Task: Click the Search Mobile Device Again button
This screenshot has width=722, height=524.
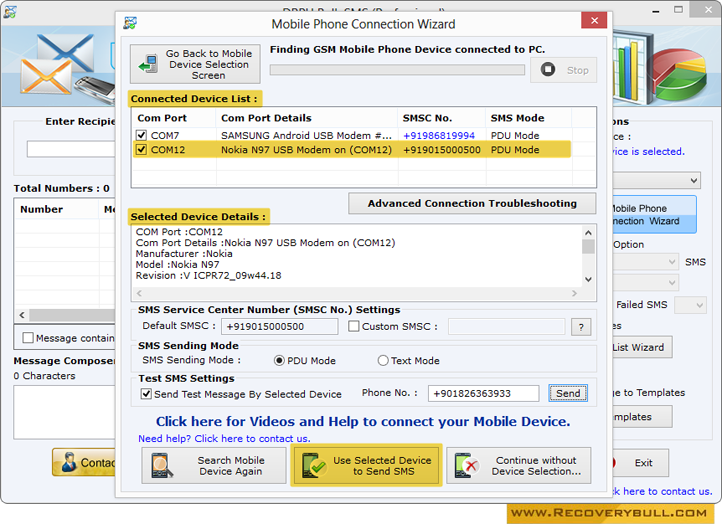Action: click(x=214, y=466)
